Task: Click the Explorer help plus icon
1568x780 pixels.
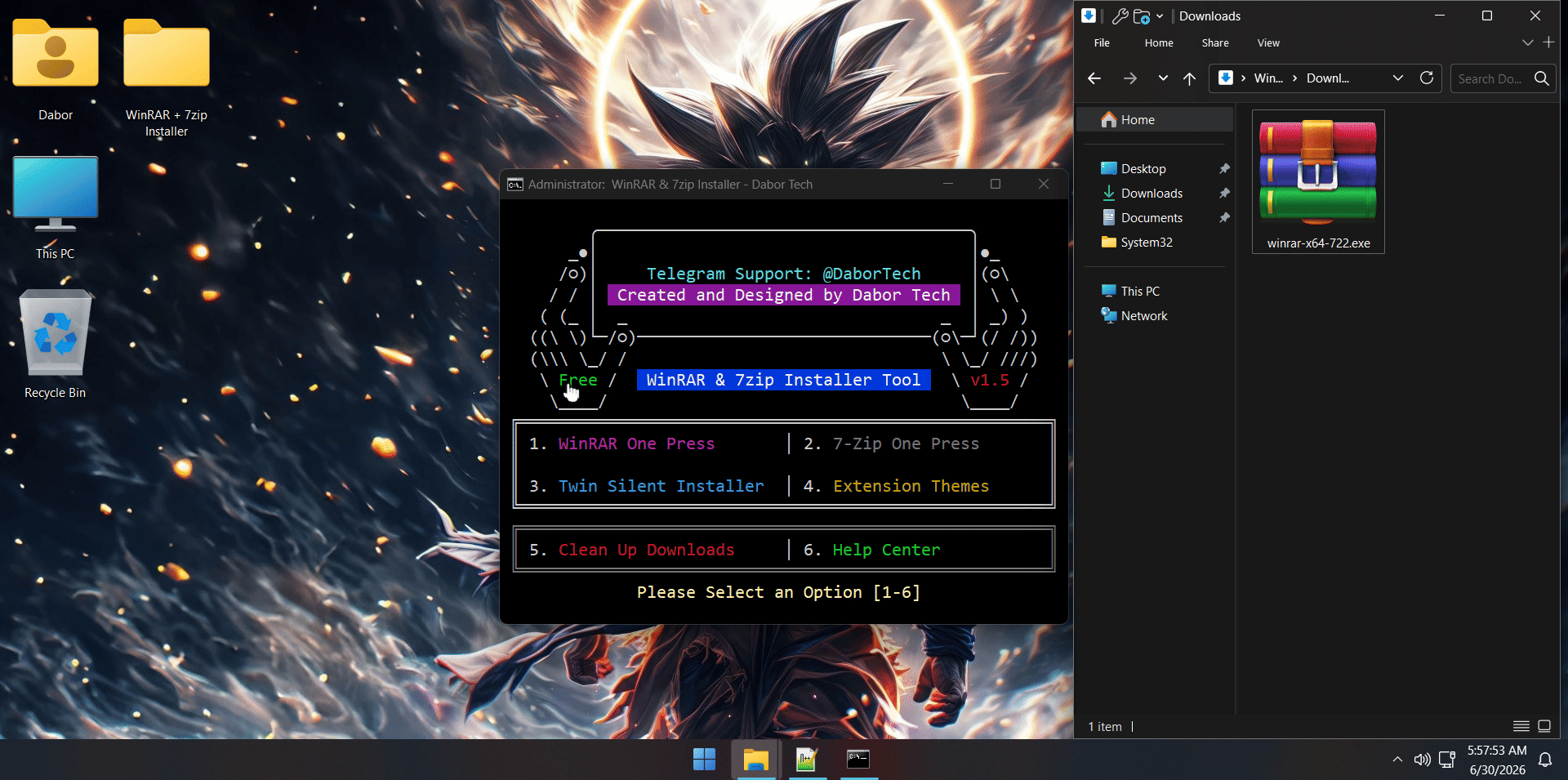Action: coord(1548,42)
